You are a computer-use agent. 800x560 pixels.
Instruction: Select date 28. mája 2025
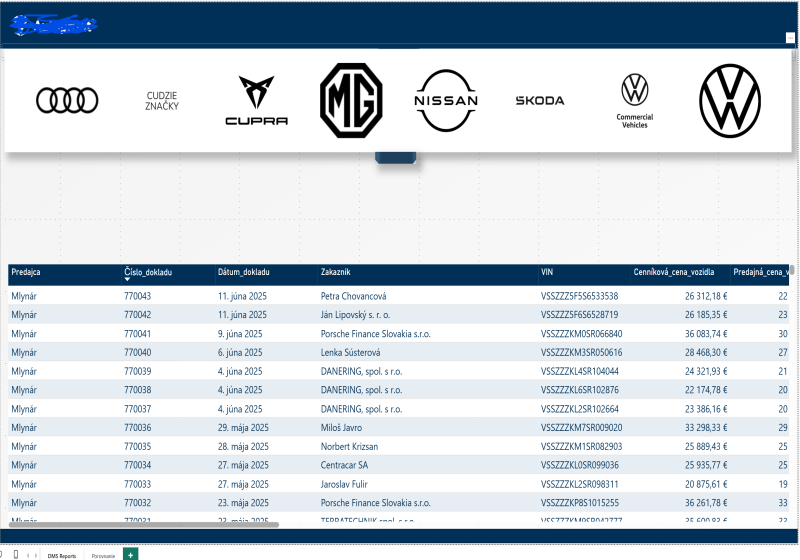click(x=243, y=447)
